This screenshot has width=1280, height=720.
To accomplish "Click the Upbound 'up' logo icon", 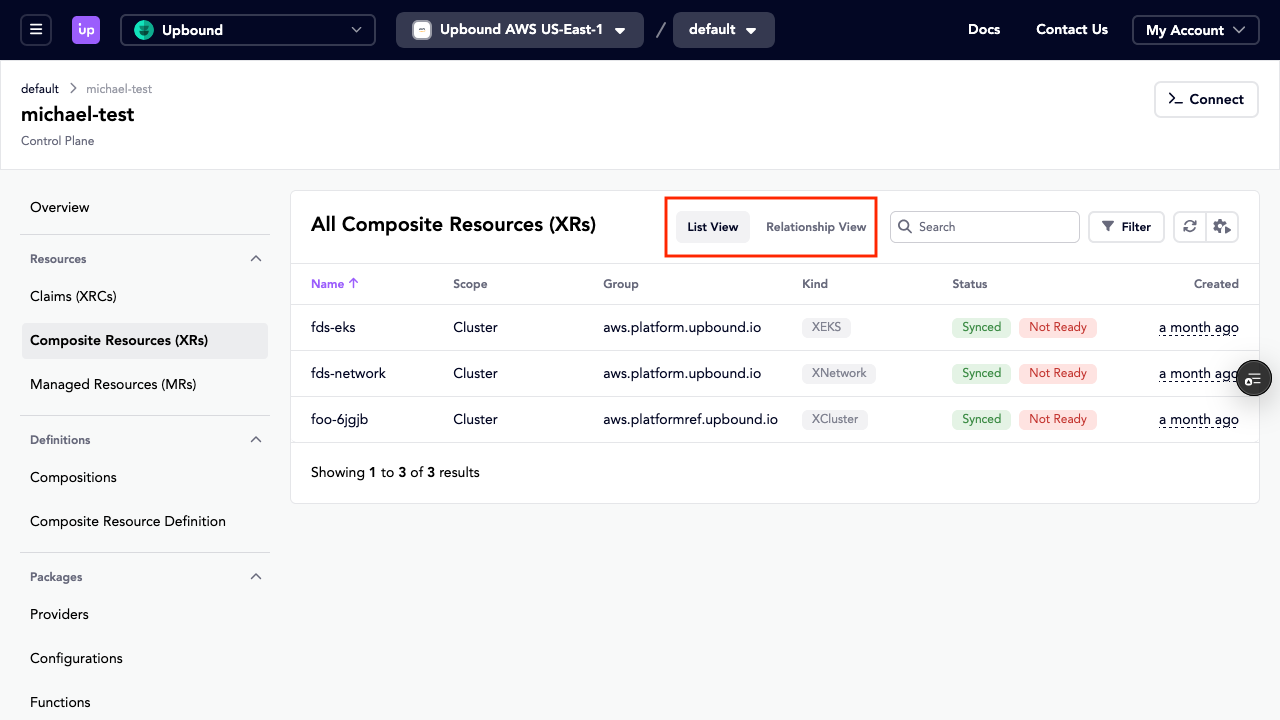I will click(86, 30).
